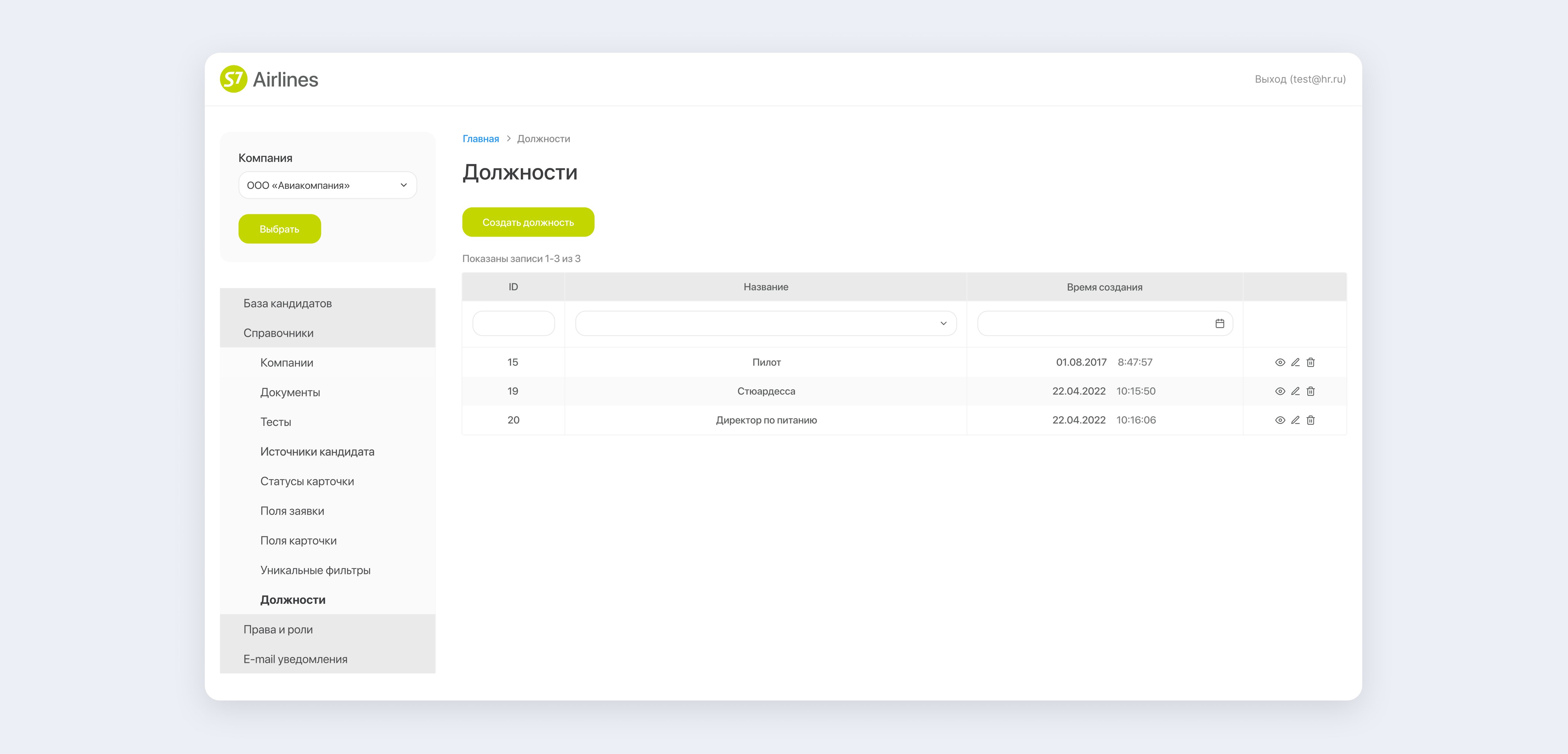Go to Статусы карточки in sidebar
The height and width of the screenshot is (754, 1568).
307,481
